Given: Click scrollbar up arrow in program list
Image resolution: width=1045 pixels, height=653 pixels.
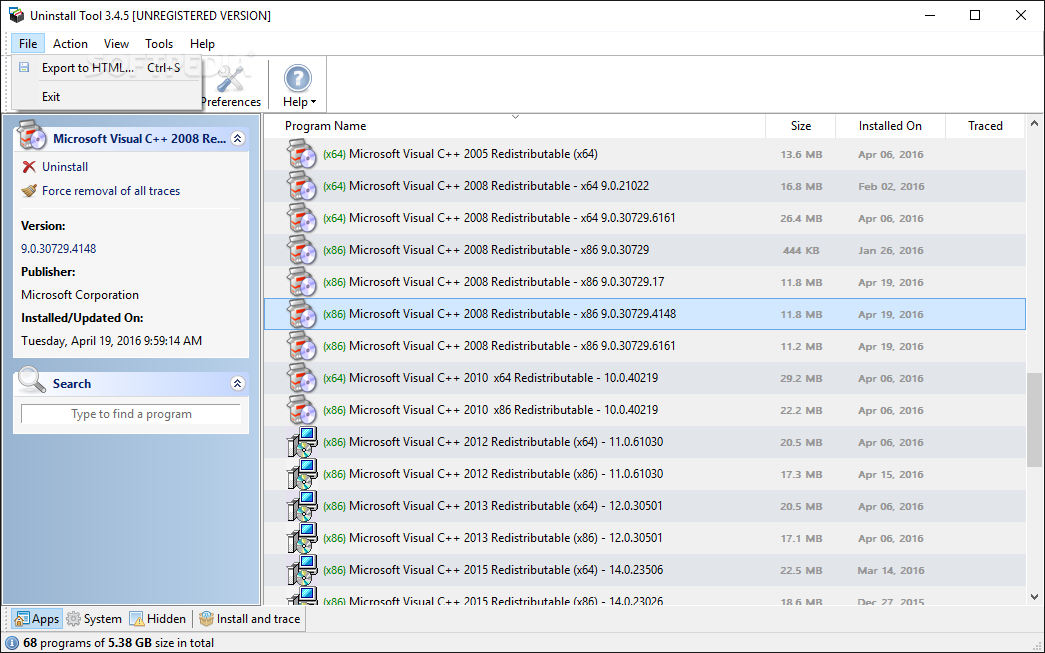Looking at the screenshot, I should [1034, 123].
